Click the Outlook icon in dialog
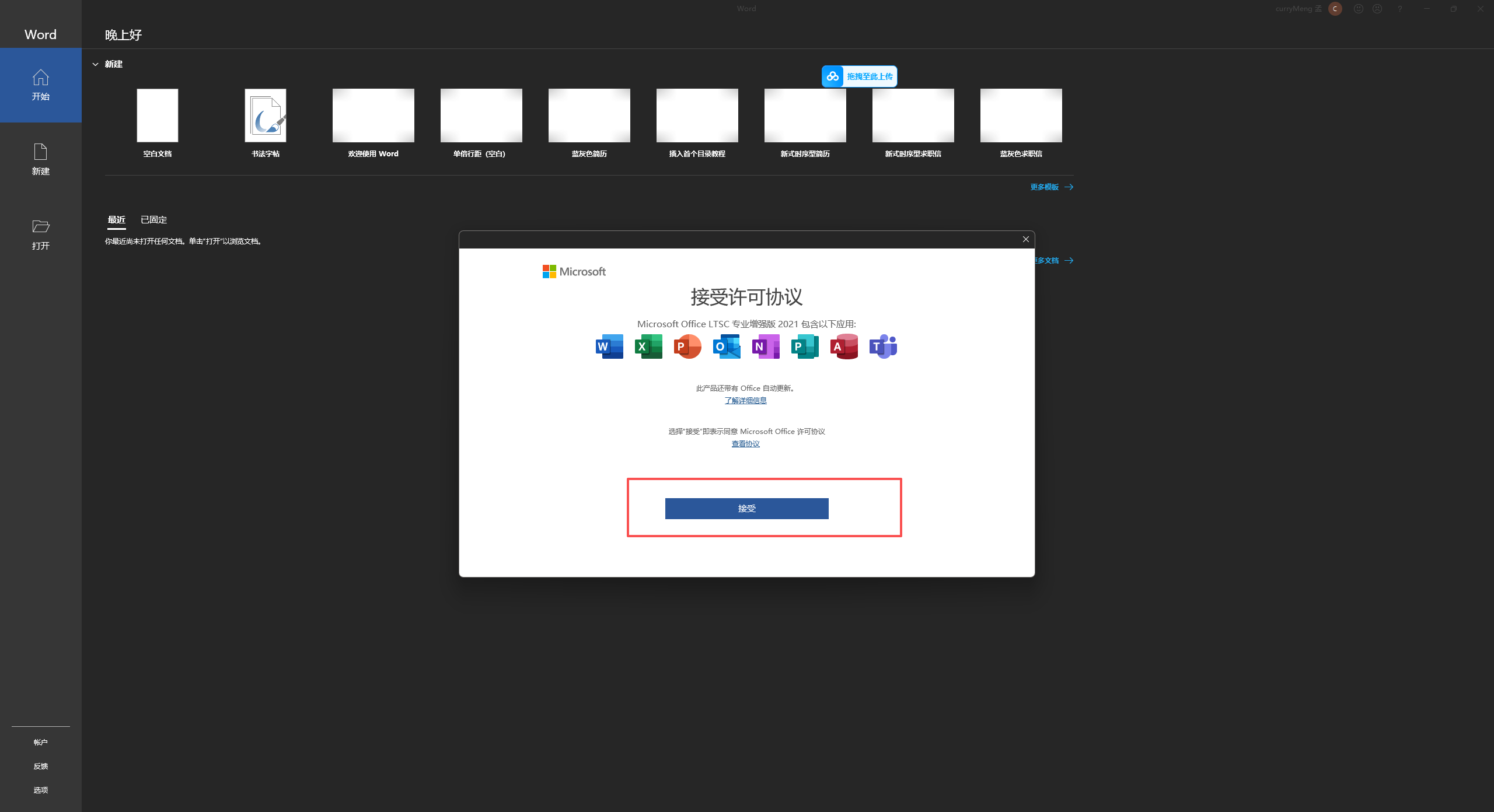 [x=727, y=346]
